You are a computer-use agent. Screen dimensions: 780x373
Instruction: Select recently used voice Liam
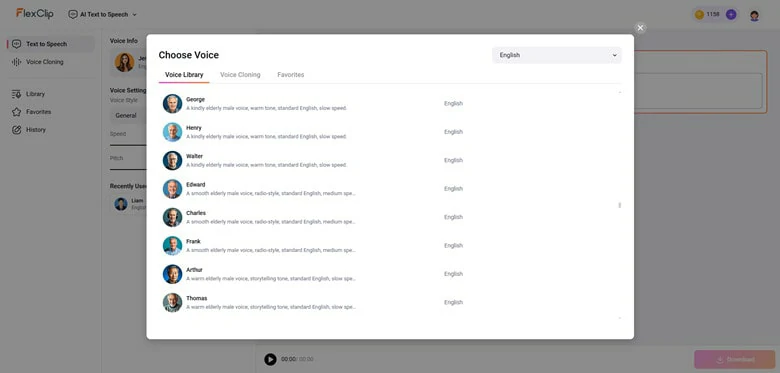(129, 204)
